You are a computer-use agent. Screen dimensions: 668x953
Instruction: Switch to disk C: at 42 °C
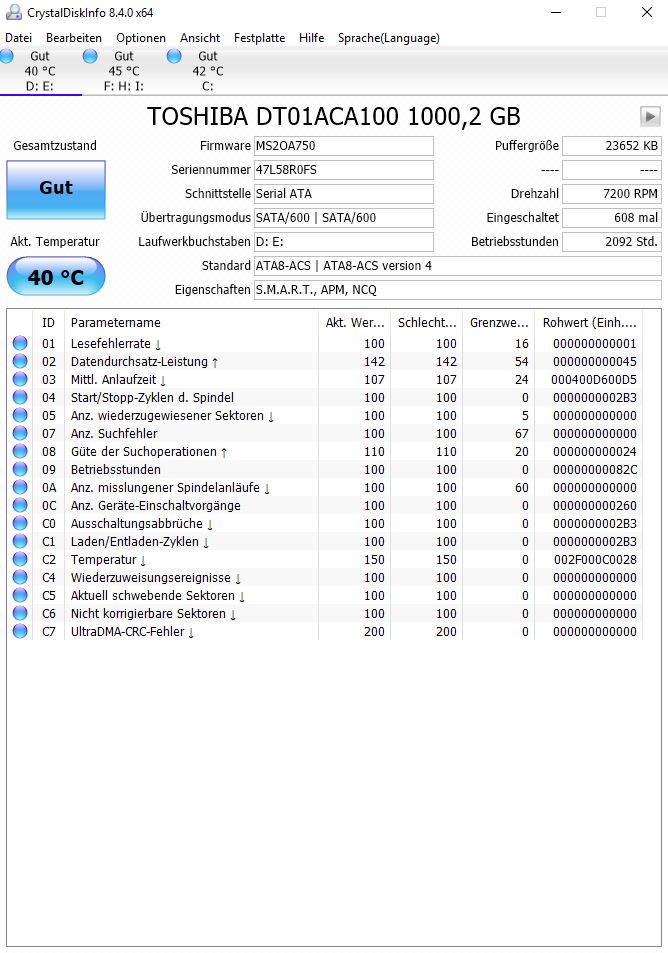click(x=207, y=71)
